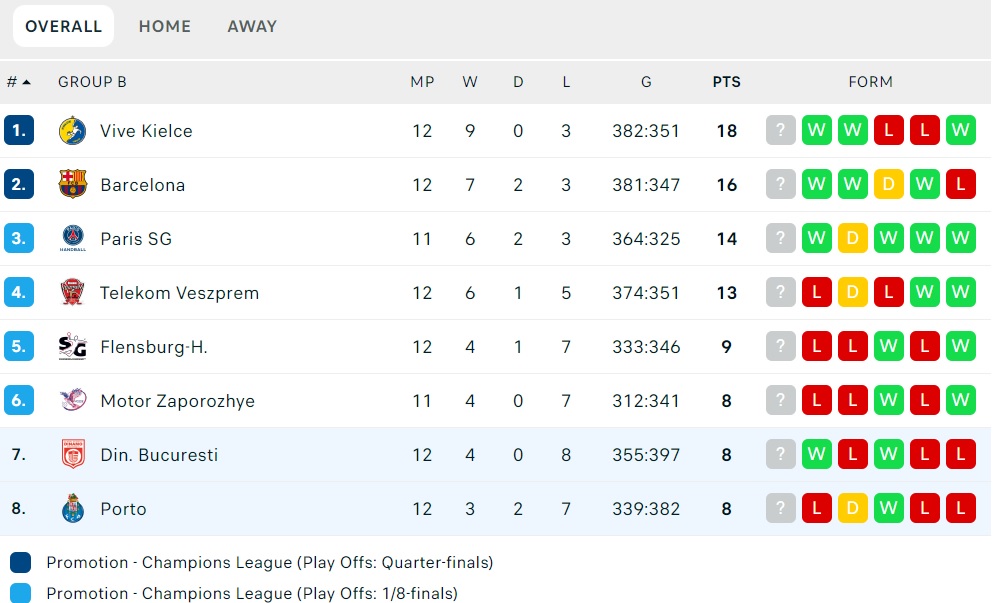Click the Motor Zaporozhye team logo
The height and width of the screenshot is (603, 996).
click(x=72, y=401)
